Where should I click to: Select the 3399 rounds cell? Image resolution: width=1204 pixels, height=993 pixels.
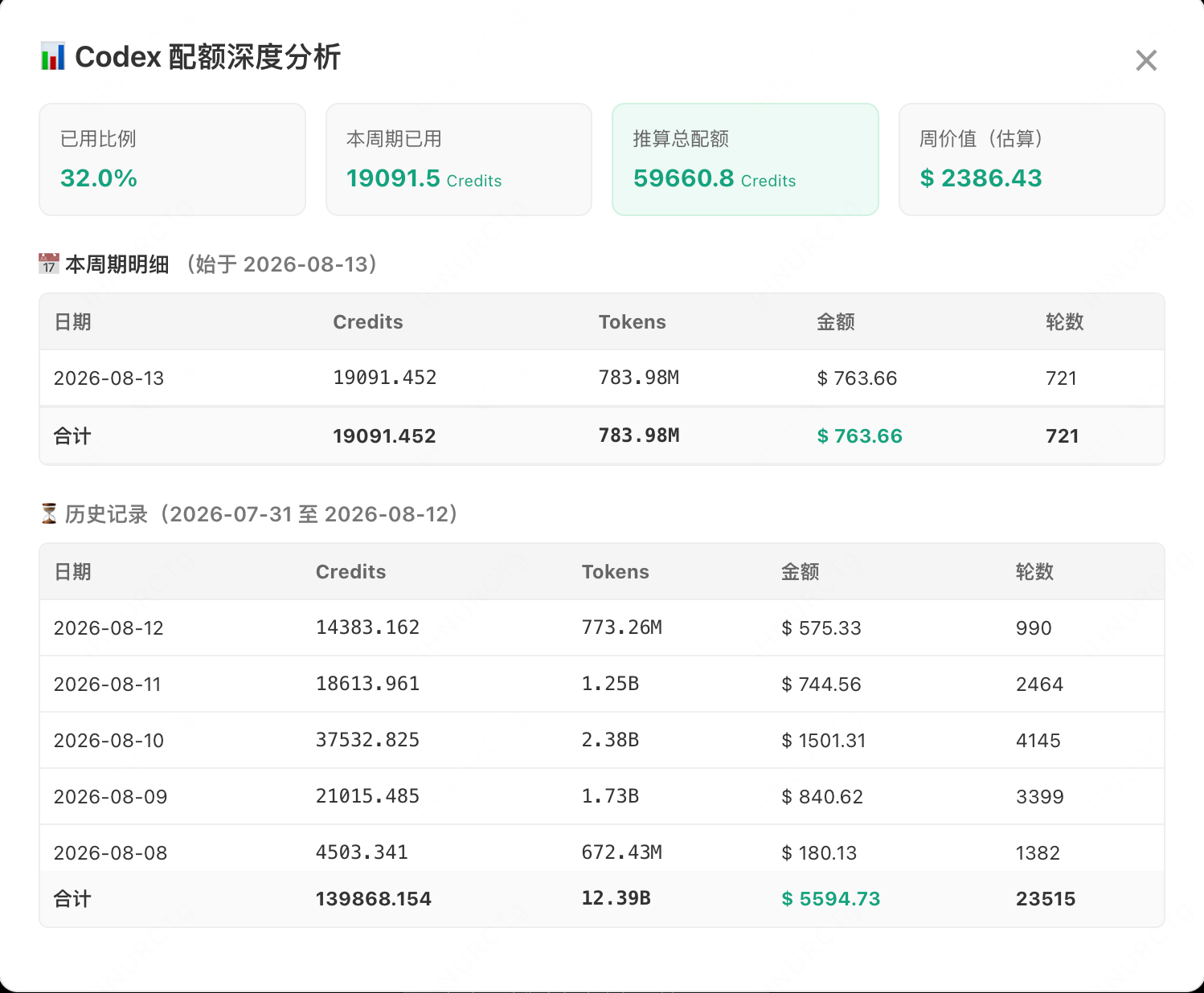click(1040, 797)
